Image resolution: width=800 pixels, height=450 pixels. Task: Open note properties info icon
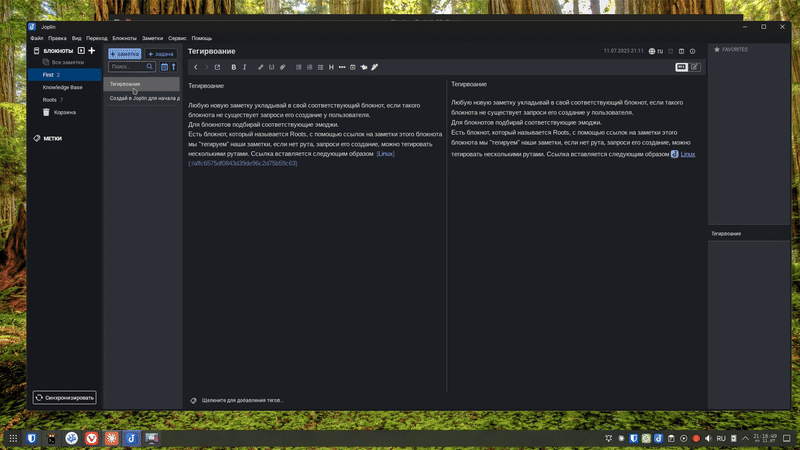tap(692, 51)
